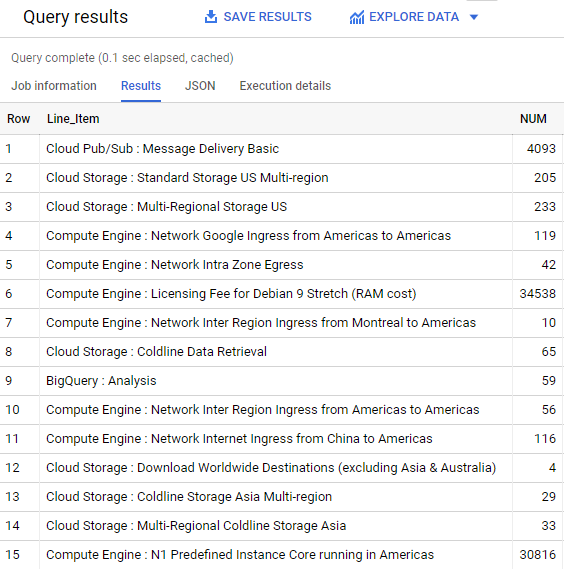The height and width of the screenshot is (569, 564).
Task: Click the Save Results download icon
Action: click(x=211, y=17)
